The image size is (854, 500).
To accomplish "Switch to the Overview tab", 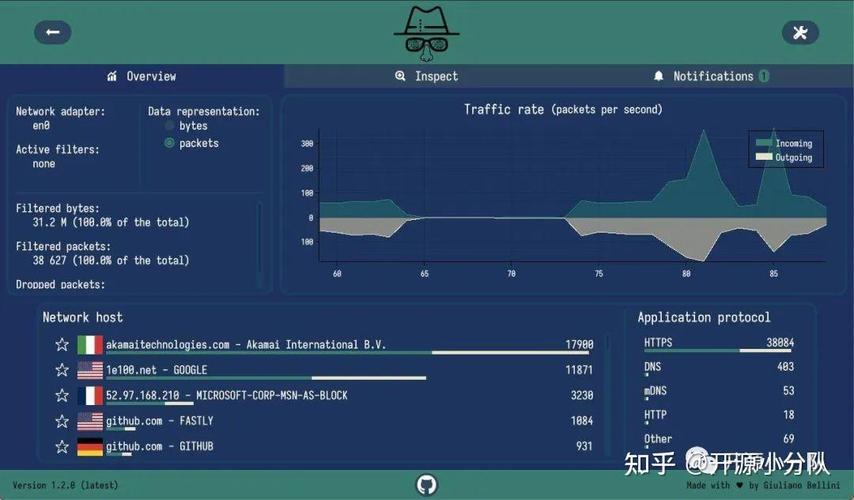I will (142, 76).
